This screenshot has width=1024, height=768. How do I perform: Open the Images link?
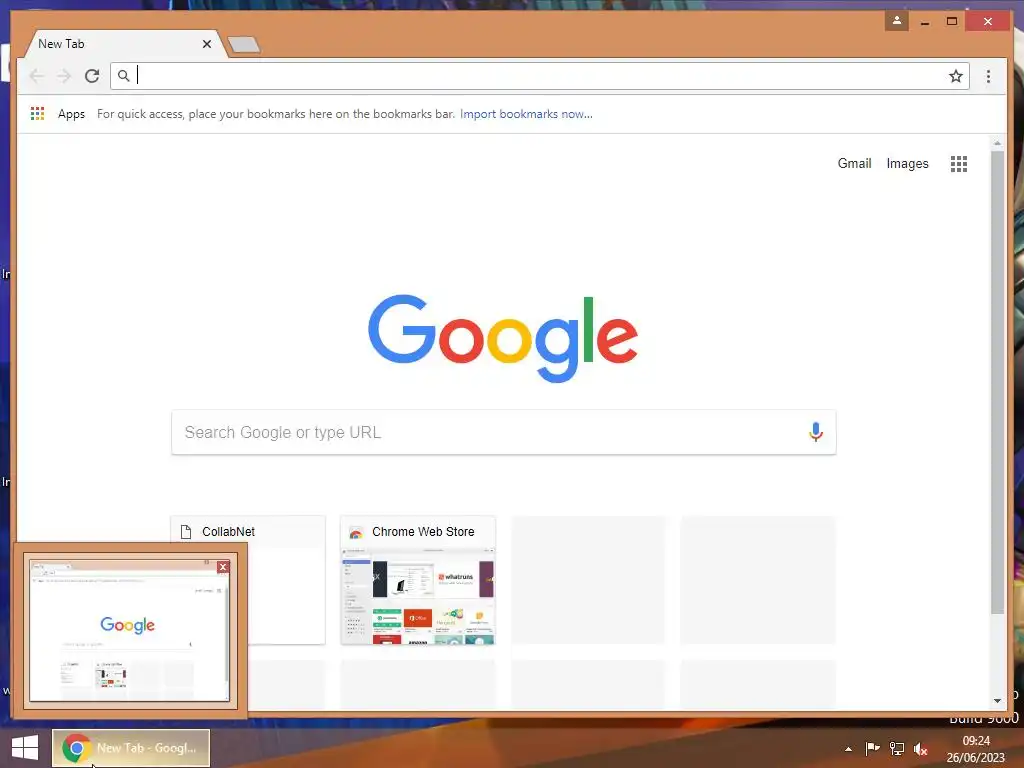pos(907,163)
